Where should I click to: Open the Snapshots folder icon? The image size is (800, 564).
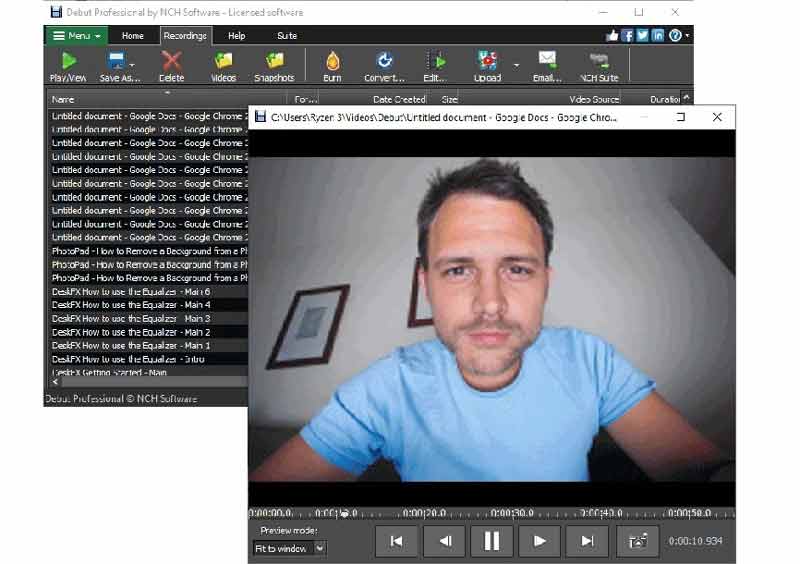point(274,66)
